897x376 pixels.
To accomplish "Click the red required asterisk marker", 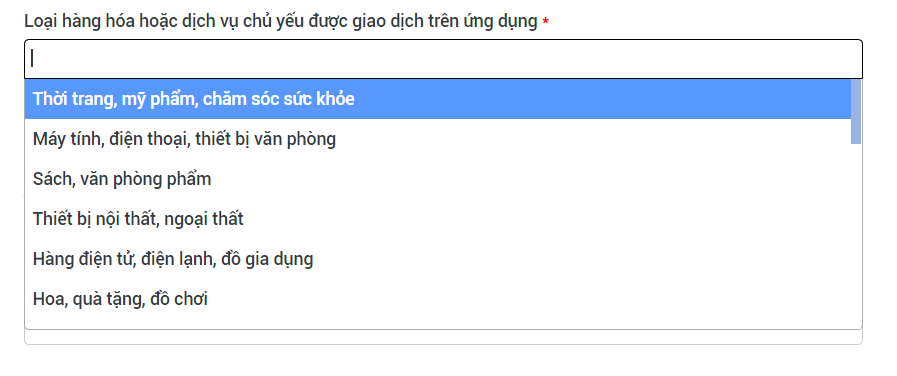I will (546, 22).
